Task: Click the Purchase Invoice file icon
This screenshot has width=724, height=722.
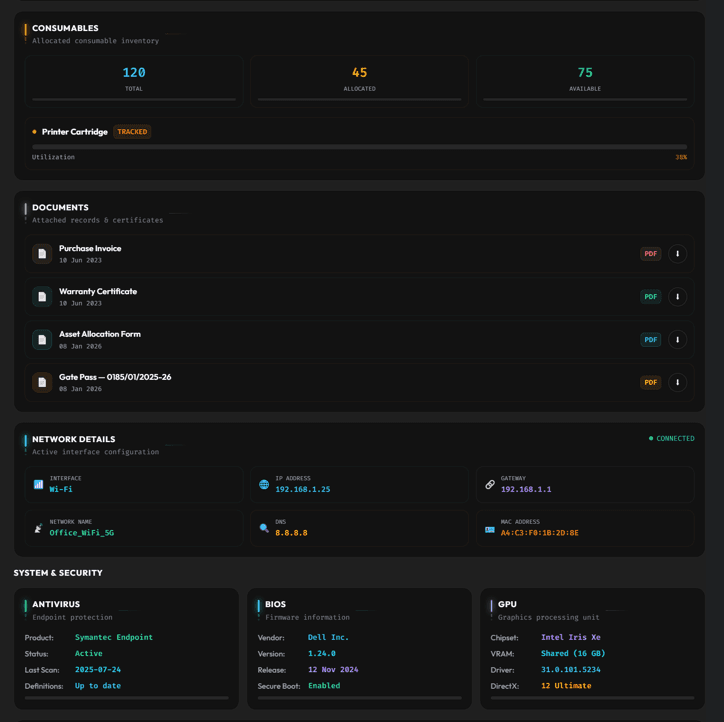Action: [42, 253]
